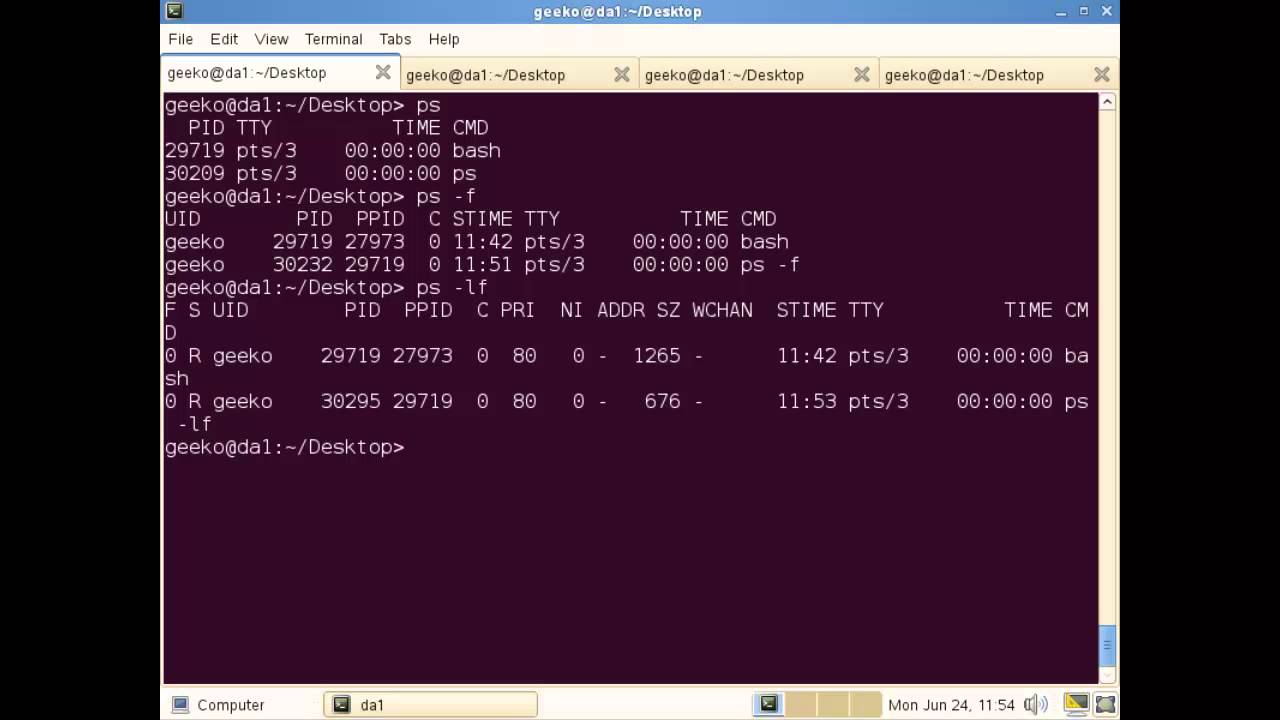Close the third terminal tab
Image resolution: width=1280 pixels, height=720 pixels.
862,75
